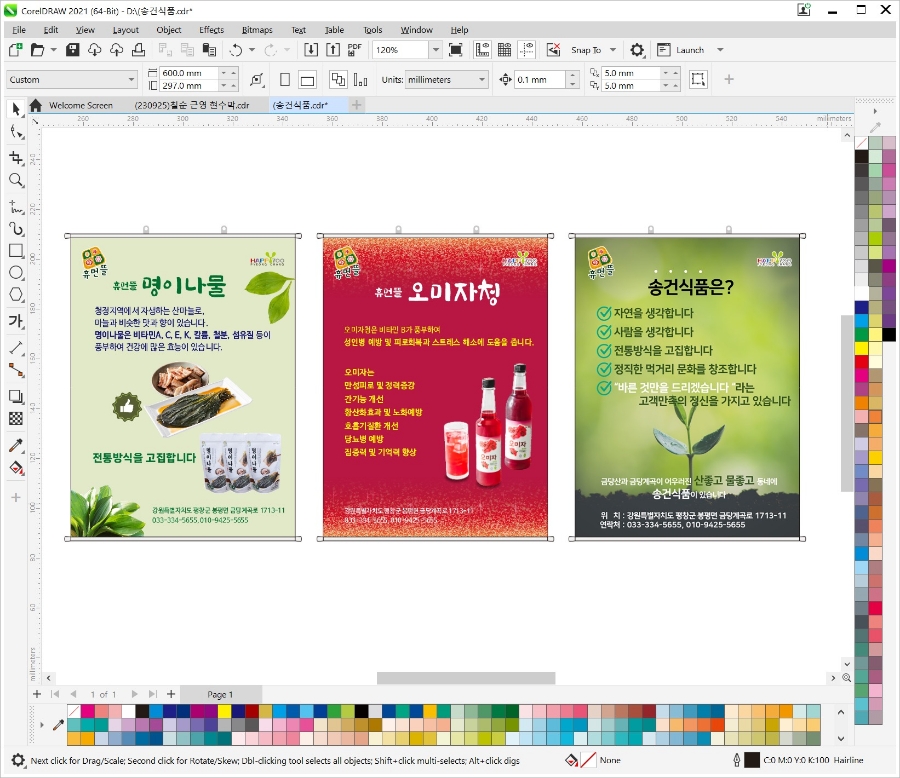
Task: Go to next page arrow
Action: click(134, 694)
